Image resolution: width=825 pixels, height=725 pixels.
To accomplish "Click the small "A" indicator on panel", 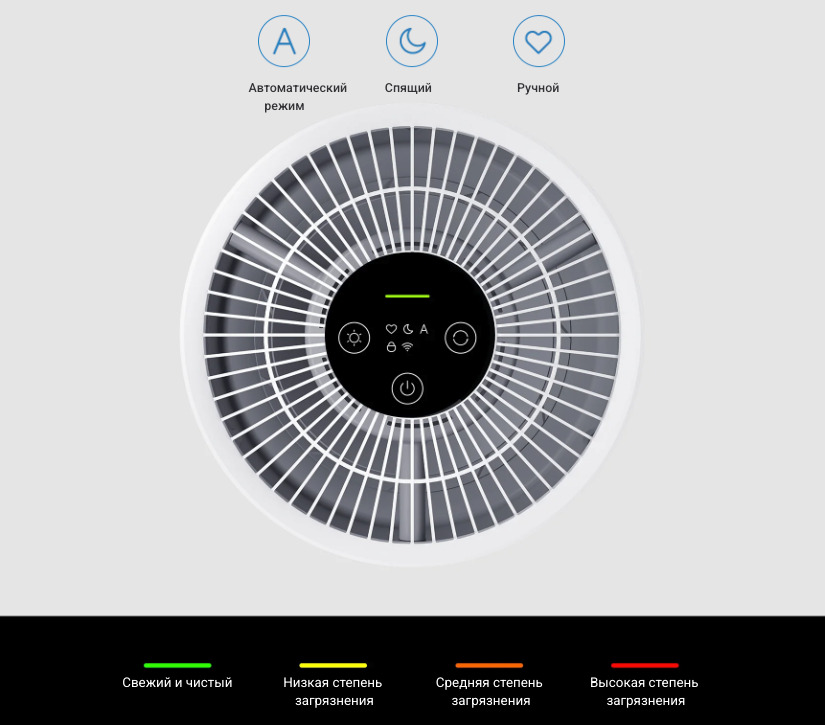I will (424, 329).
